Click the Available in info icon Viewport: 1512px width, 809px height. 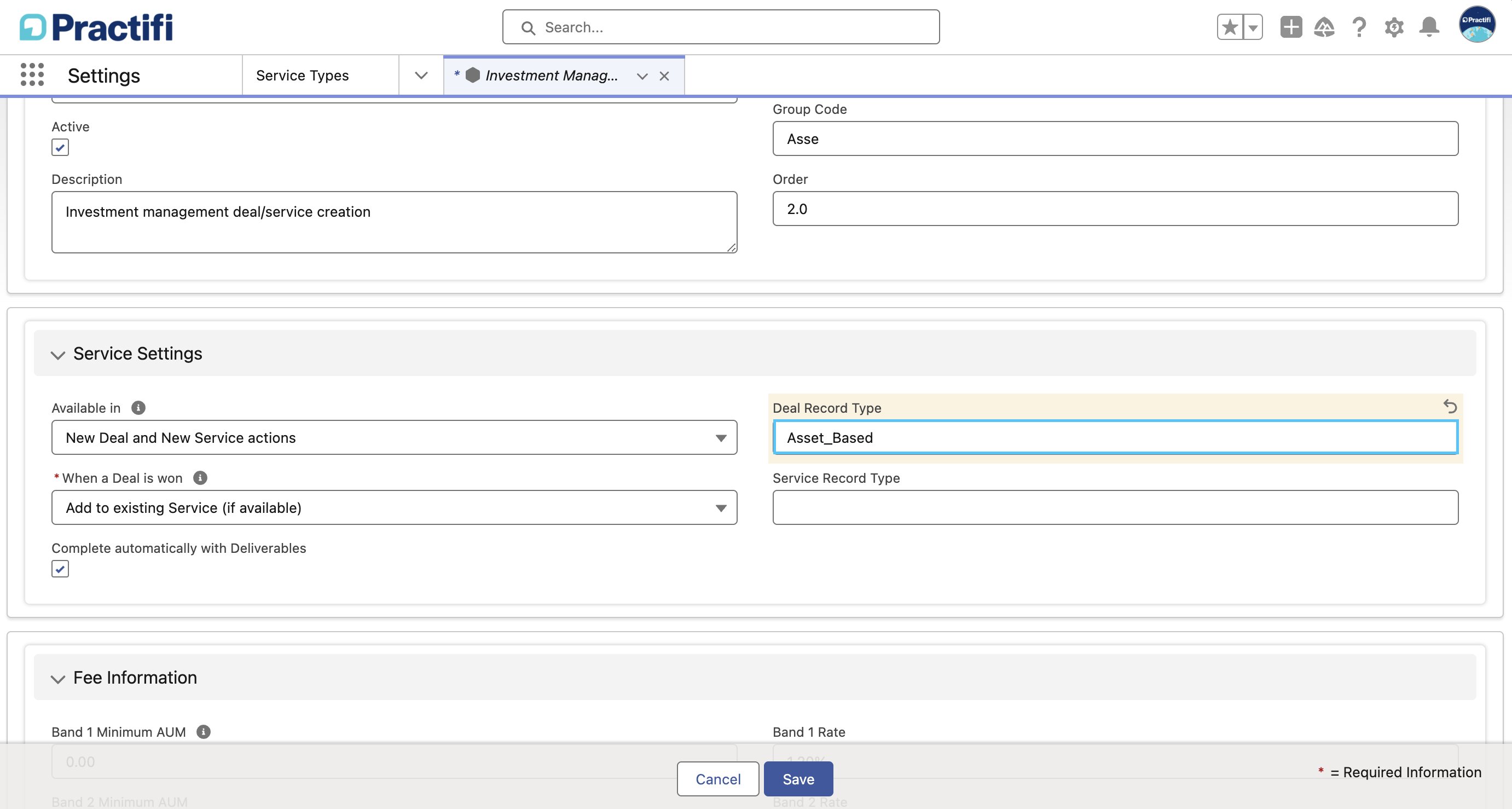click(x=138, y=407)
